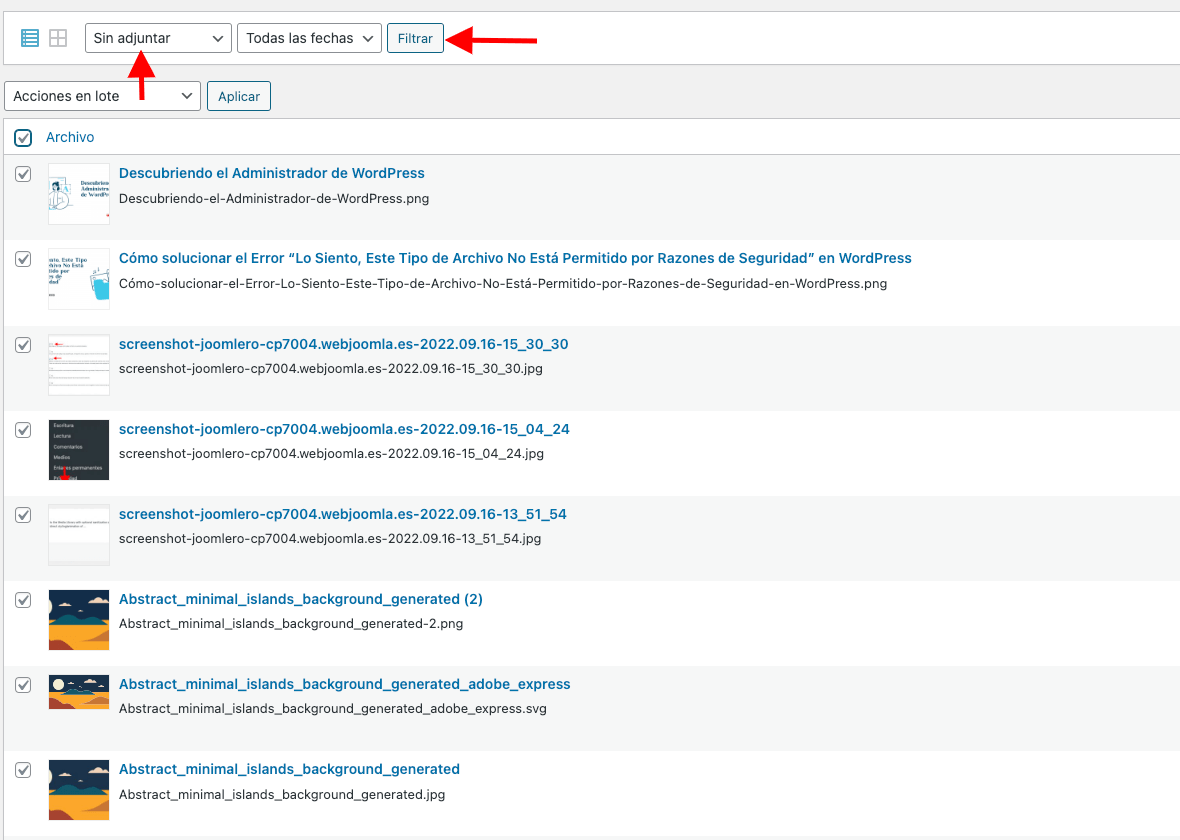Viewport: 1180px width, 840px height.
Task: Click filename Abstract_minimal_islands_background_generated.jpg
Action: tap(282, 795)
